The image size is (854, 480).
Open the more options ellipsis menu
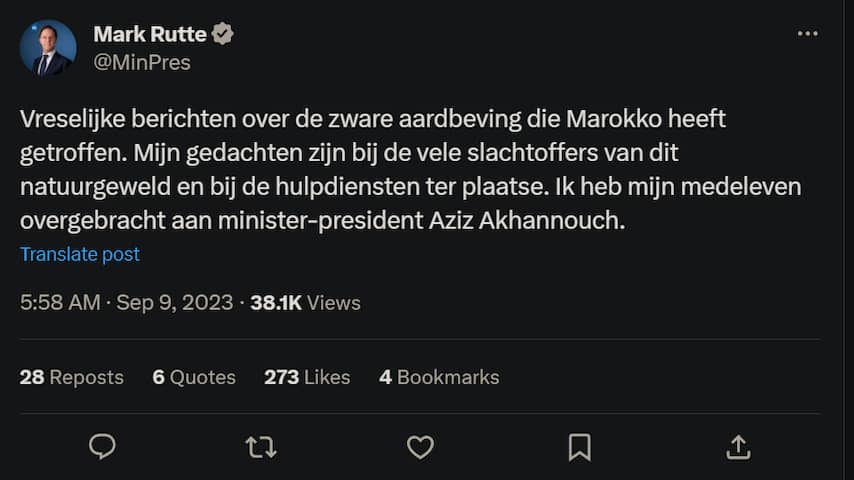click(x=807, y=34)
